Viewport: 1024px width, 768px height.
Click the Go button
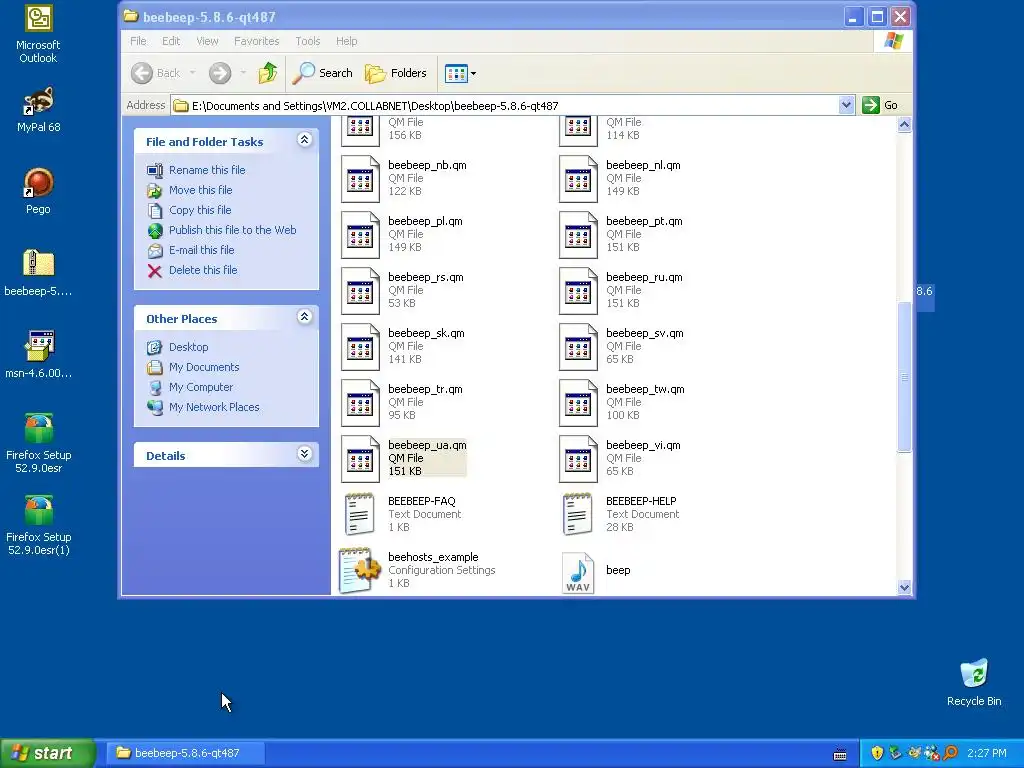click(880, 105)
